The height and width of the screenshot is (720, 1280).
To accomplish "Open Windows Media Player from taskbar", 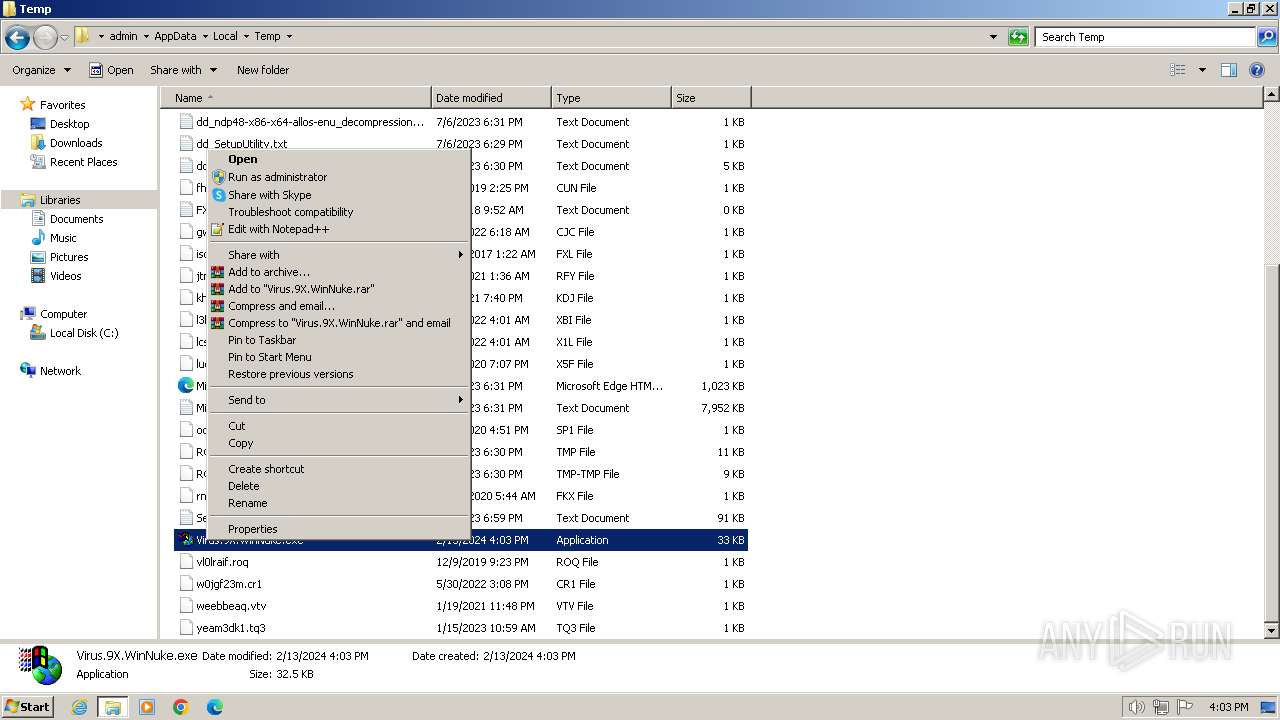I will [147, 707].
